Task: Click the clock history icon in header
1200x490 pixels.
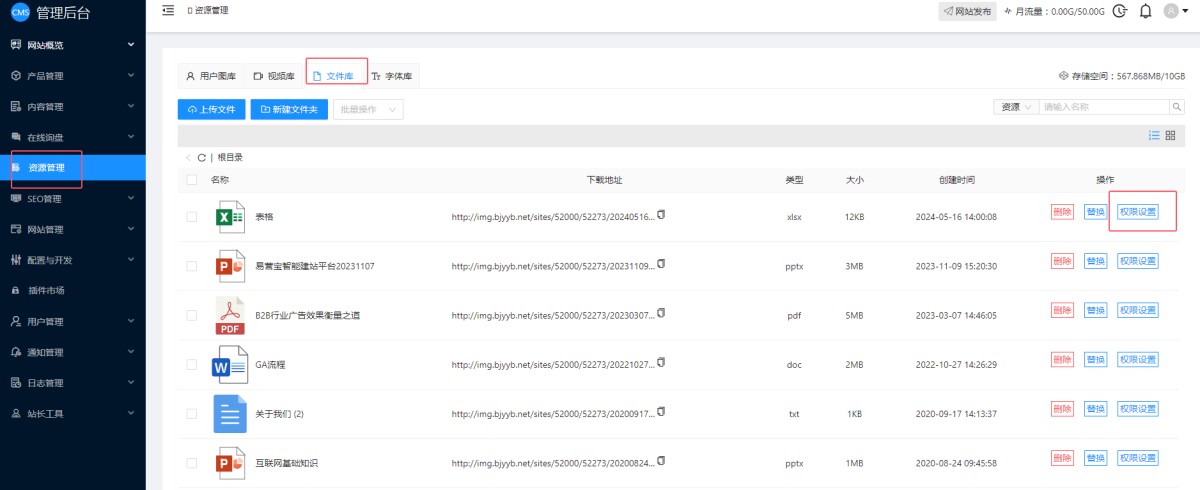Action: (1120, 11)
